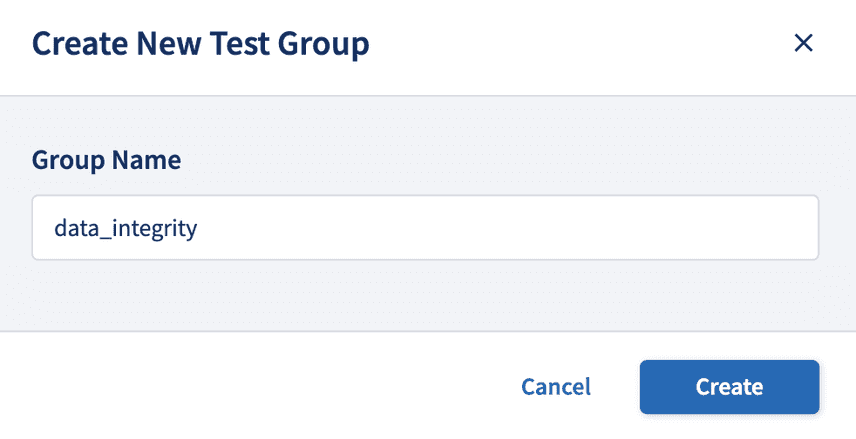Click the data_integrity text in the field
This screenshot has height=439, width=856.
pyautogui.click(x=126, y=228)
